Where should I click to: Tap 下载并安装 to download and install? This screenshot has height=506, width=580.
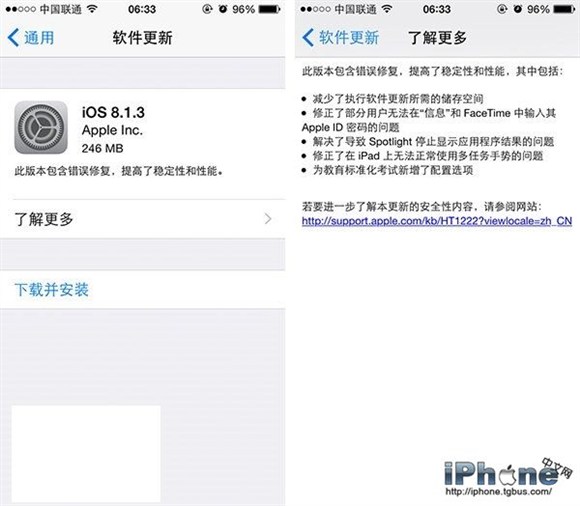pyautogui.click(x=52, y=290)
